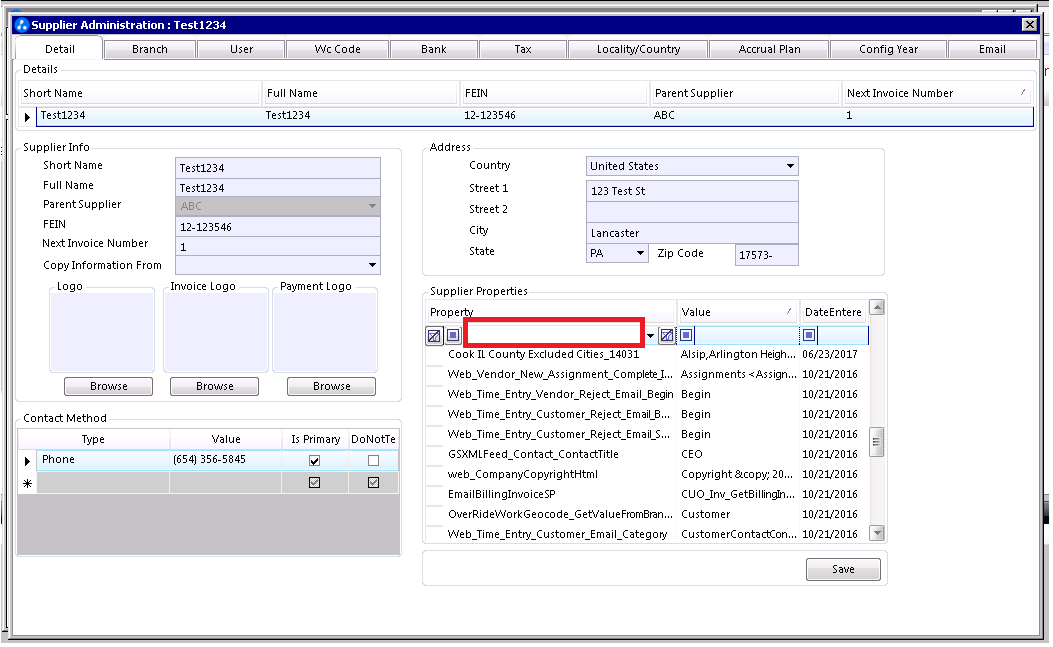Click the Save button
Image resolution: width=1053 pixels, height=647 pixels.
843,570
